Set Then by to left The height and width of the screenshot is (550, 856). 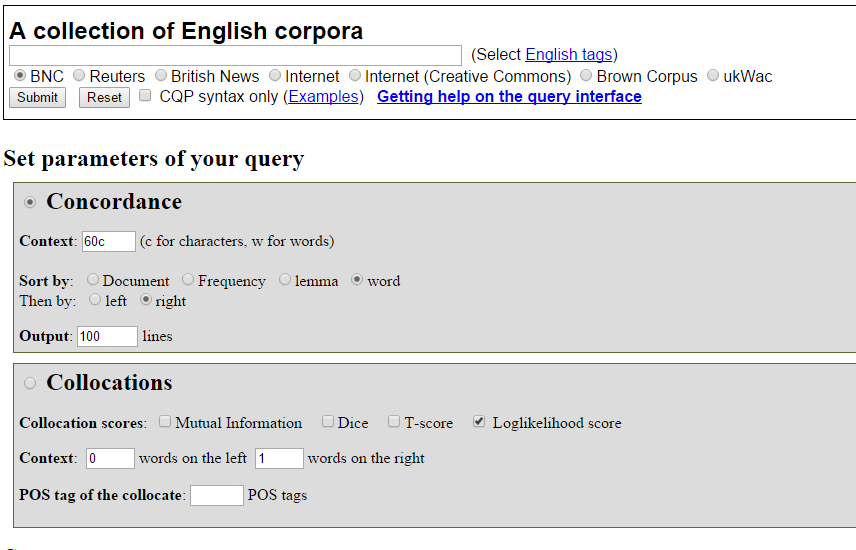[95, 299]
